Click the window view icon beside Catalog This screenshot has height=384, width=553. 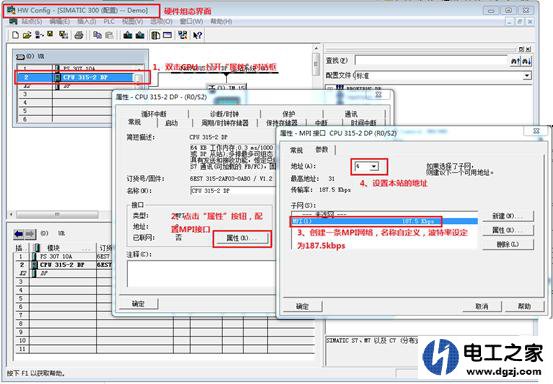click(x=167, y=35)
